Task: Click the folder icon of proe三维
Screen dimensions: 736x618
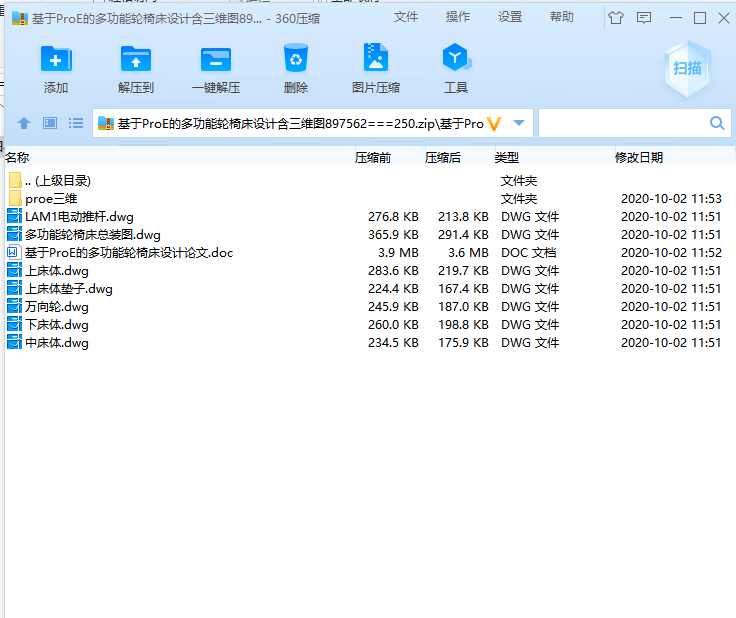Action: pos(15,198)
